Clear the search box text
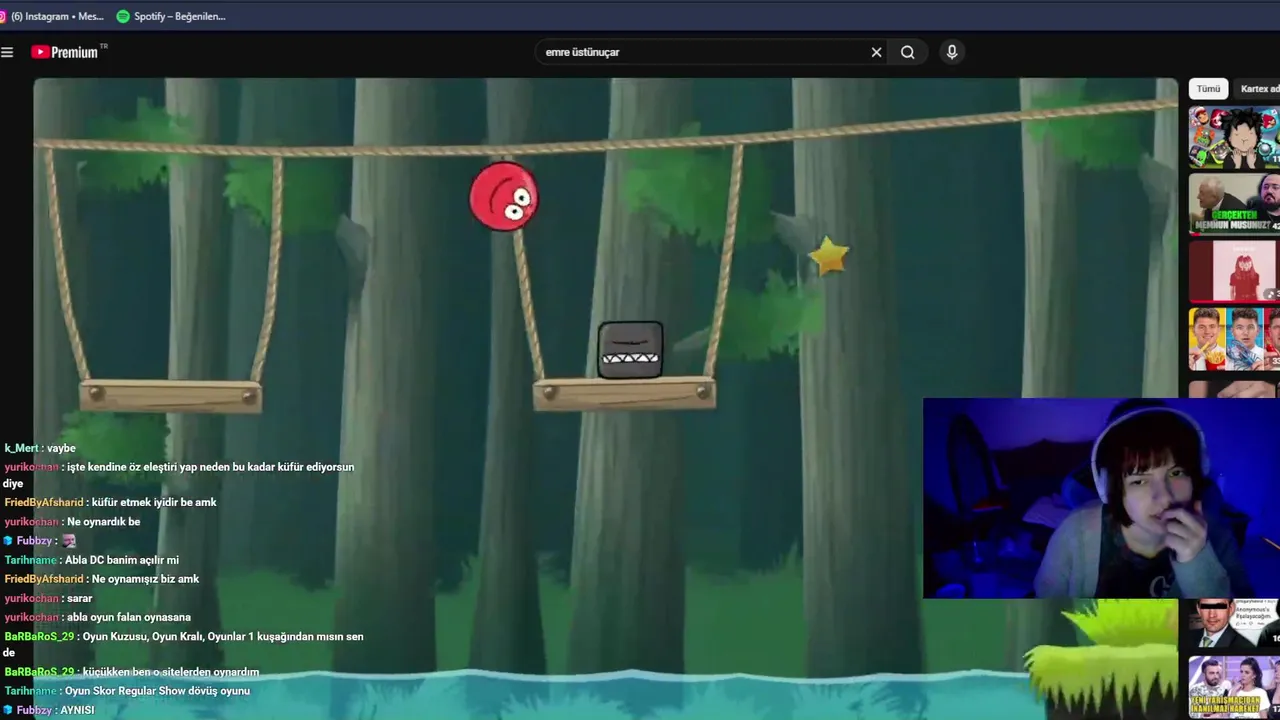1280x720 pixels. [876, 52]
